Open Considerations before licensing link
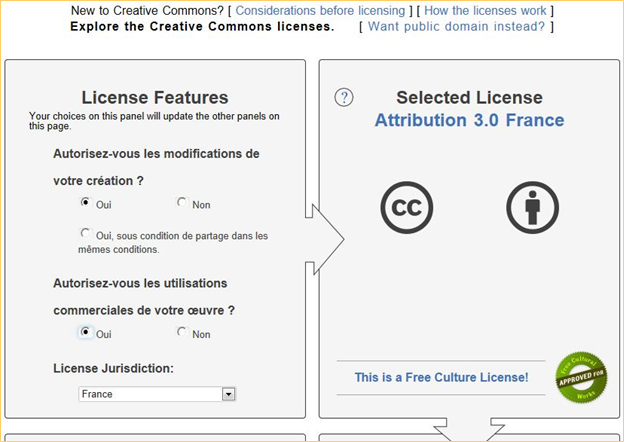The height and width of the screenshot is (442, 624). 320,11
